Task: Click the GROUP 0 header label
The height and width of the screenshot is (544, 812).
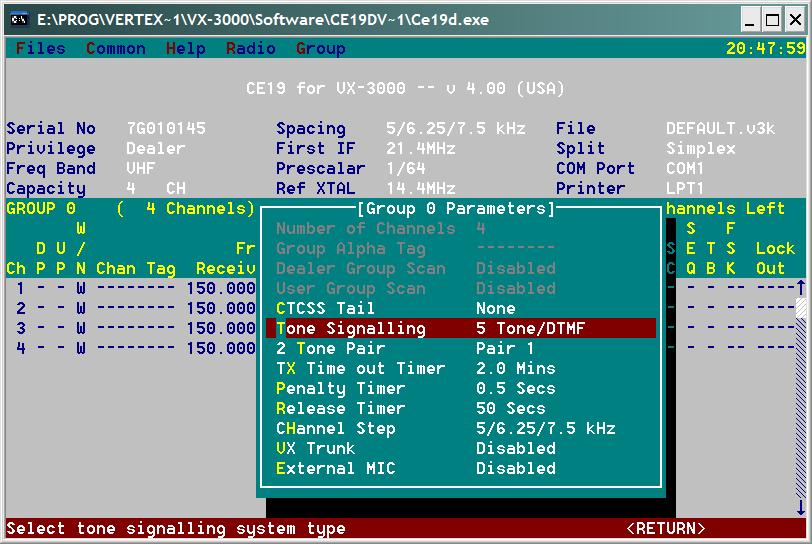Action: [x=40, y=208]
